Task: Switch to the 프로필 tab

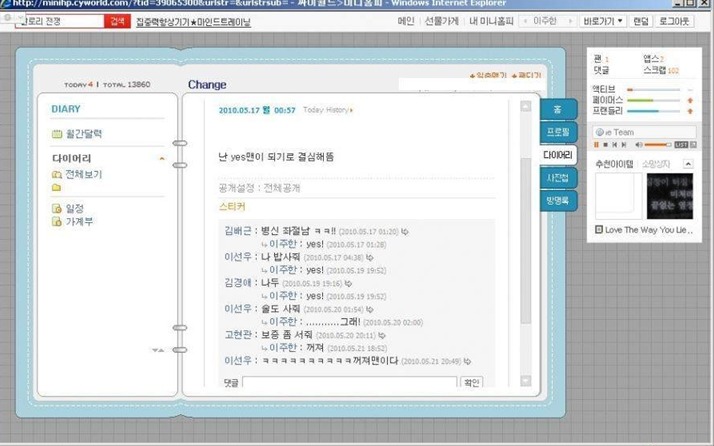Action: tap(557, 131)
